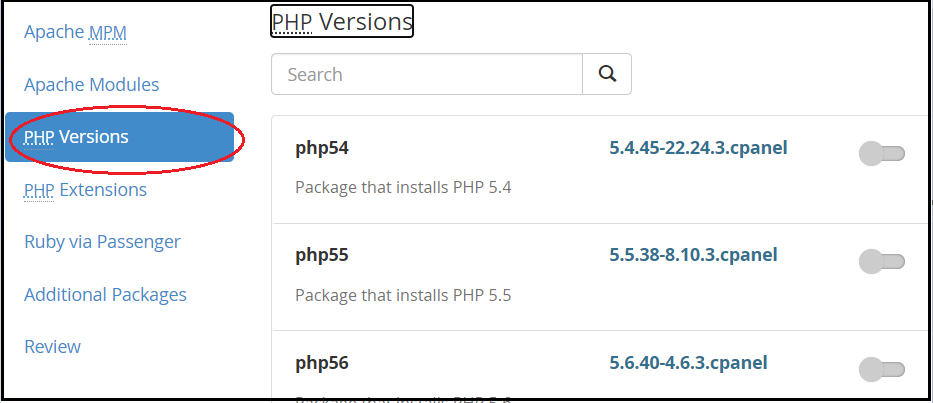Toggle the php54 package switch
Screen dimensions: 933x403
click(882, 154)
